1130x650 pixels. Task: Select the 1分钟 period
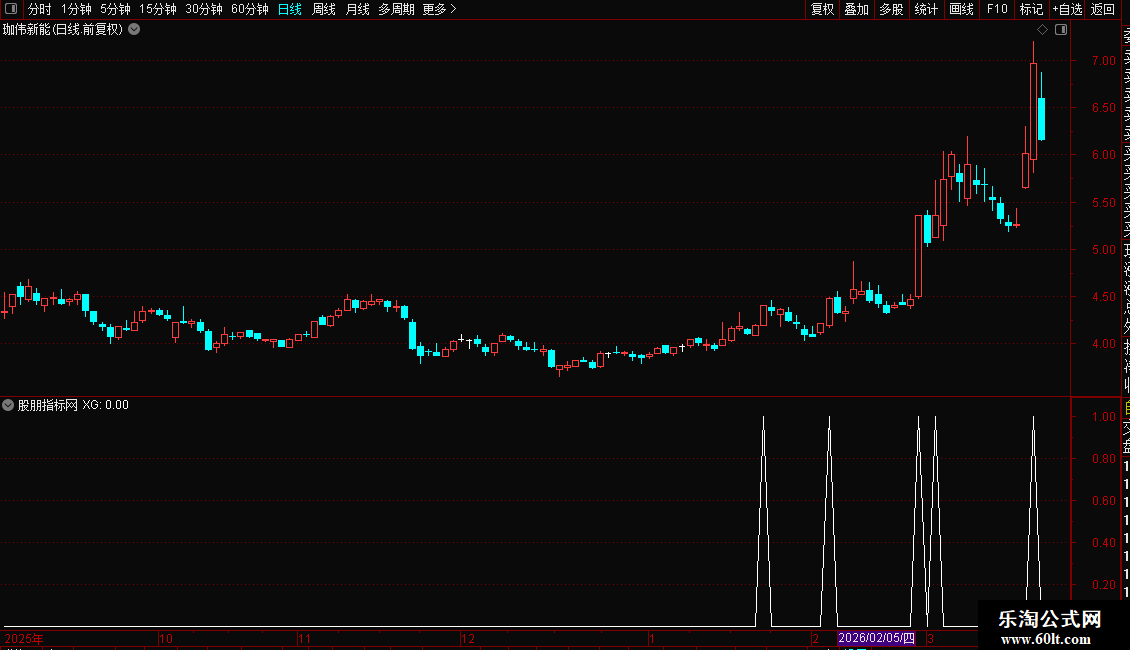click(x=76, y=9)
